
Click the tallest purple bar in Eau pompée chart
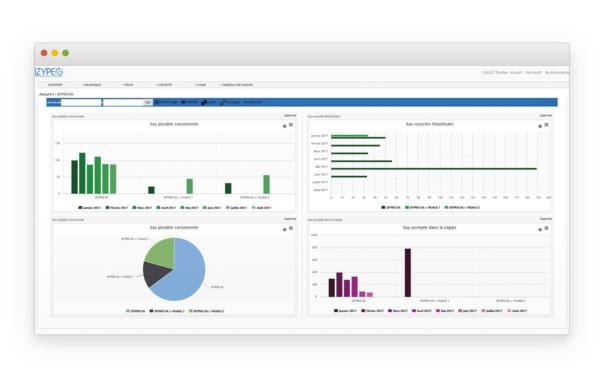coord(408,272)
